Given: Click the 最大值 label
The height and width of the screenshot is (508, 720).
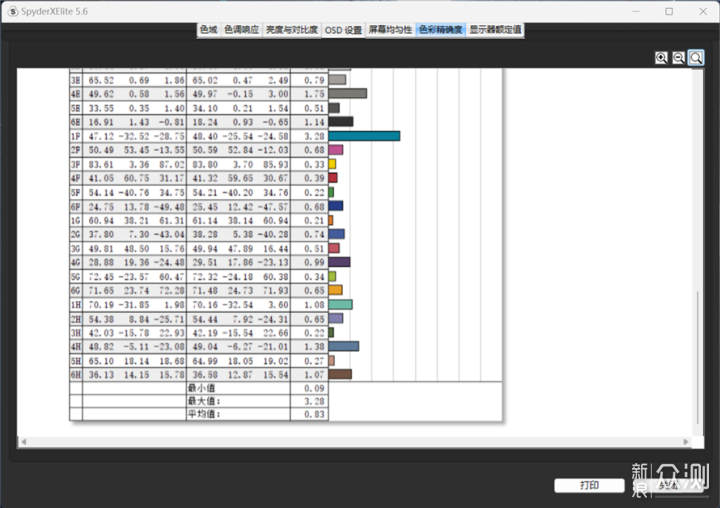Looking at the screenshot, I should point(204,401).
